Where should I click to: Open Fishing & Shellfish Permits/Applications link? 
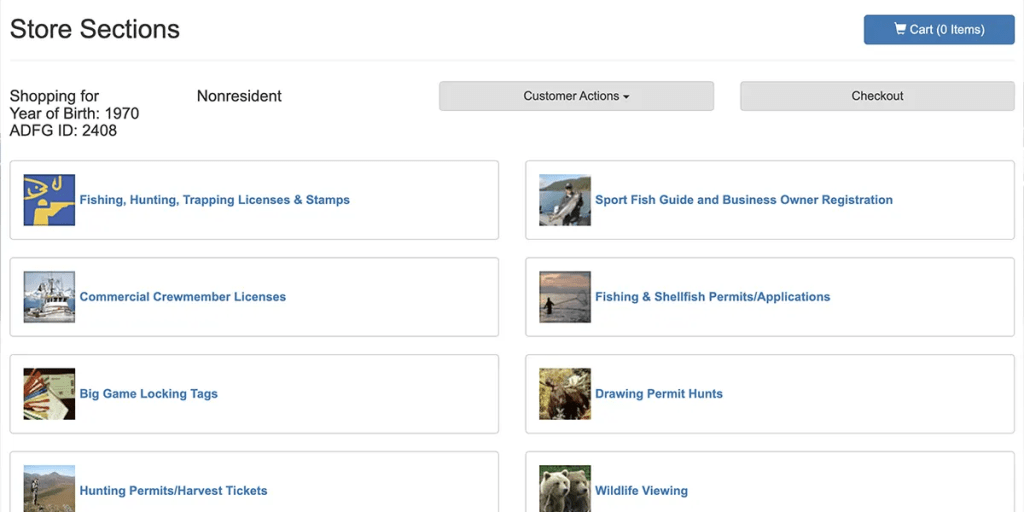[712, 296]
